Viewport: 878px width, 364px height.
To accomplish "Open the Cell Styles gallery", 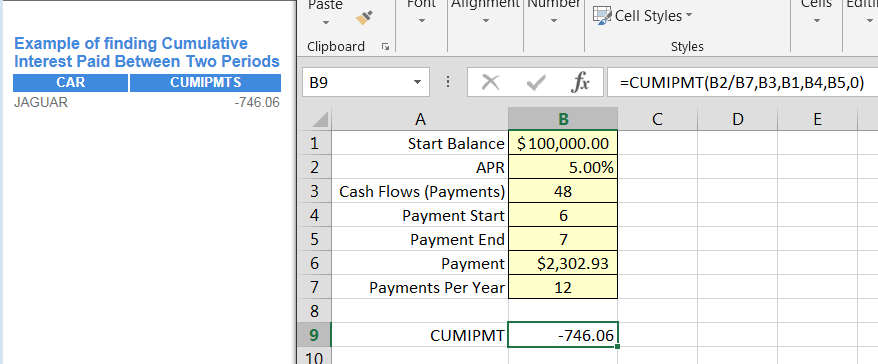I will coord(643,16).
